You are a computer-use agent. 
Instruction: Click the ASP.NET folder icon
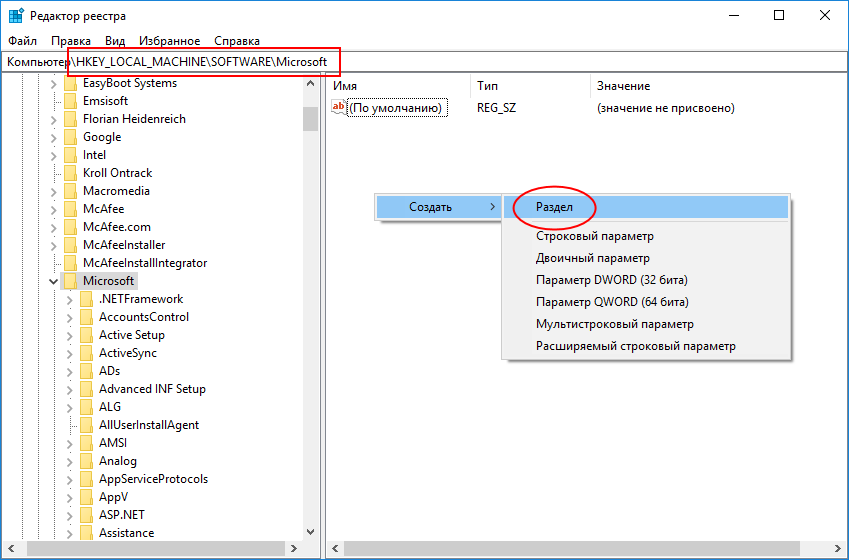[x=87, y=515]
